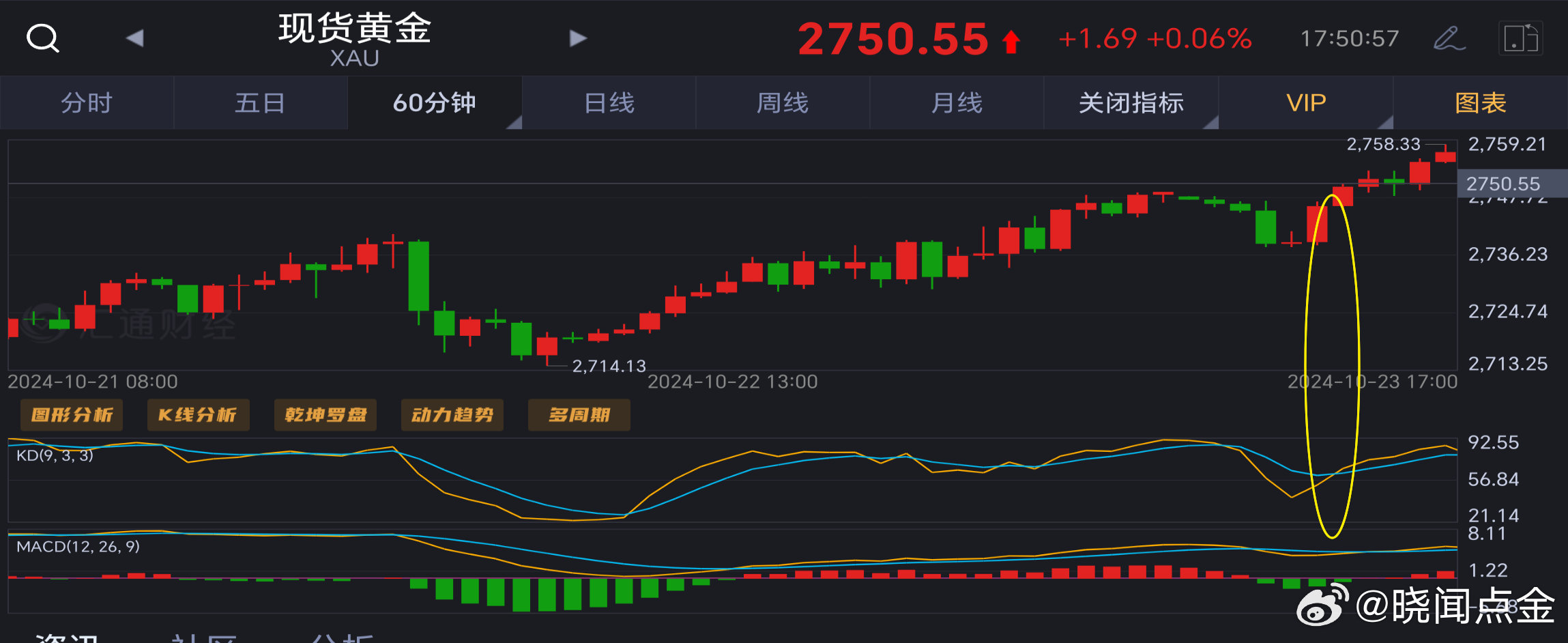The image size is (1568, 643).
Task: Switch to the 五日 tab
Action: coord(260,103)
